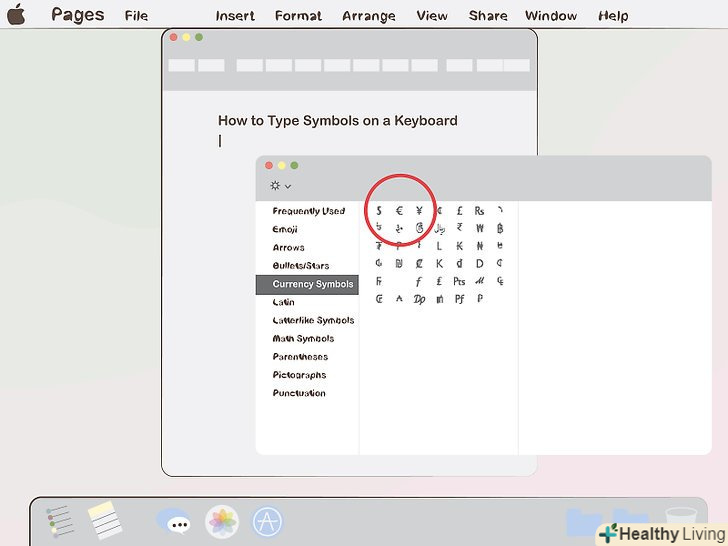Screen dimensions: 728x546
Task: Select the Indian rupee ₹ symbol
Action: pyautogui.click(x=459, y=228)
